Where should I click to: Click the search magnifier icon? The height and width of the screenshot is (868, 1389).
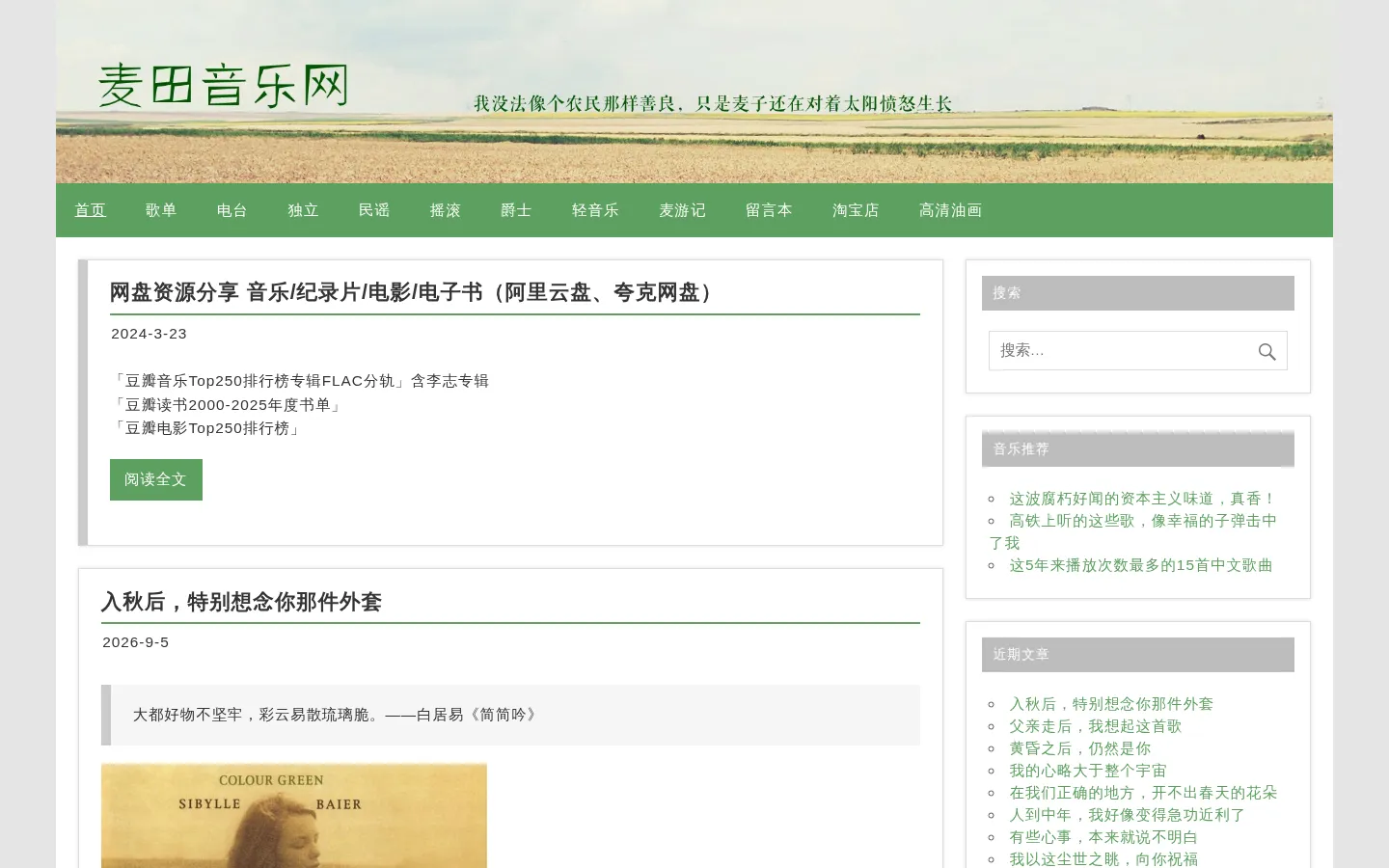pos(1266,352)
